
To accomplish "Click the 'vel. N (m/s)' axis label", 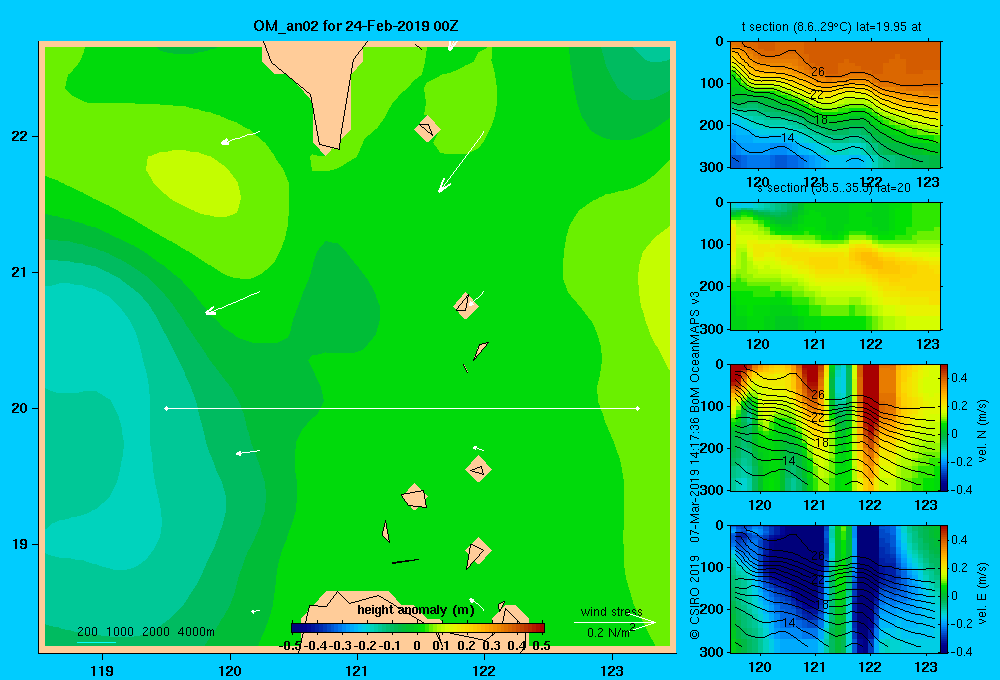I will tap(982, 431).
